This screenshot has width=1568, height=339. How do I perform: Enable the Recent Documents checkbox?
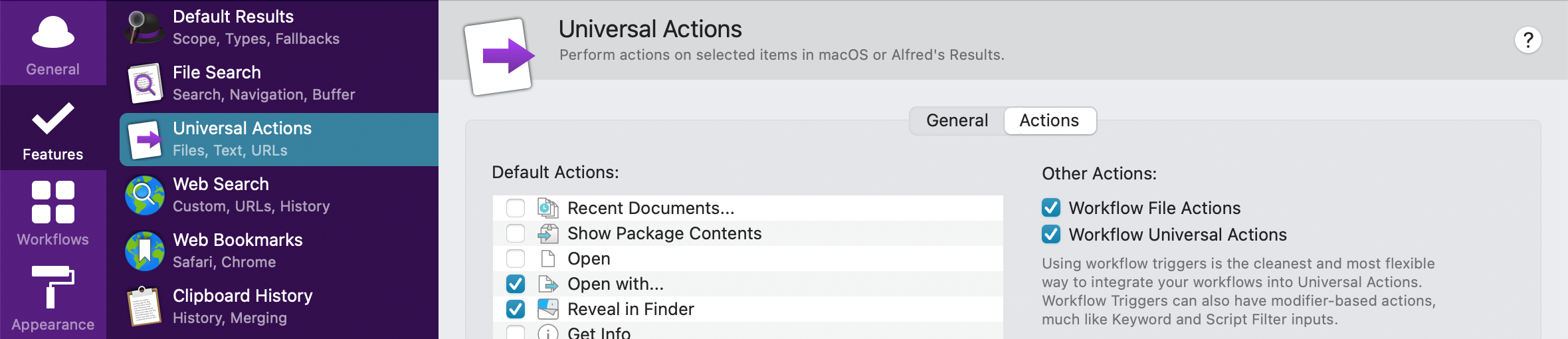coord(516,208)
